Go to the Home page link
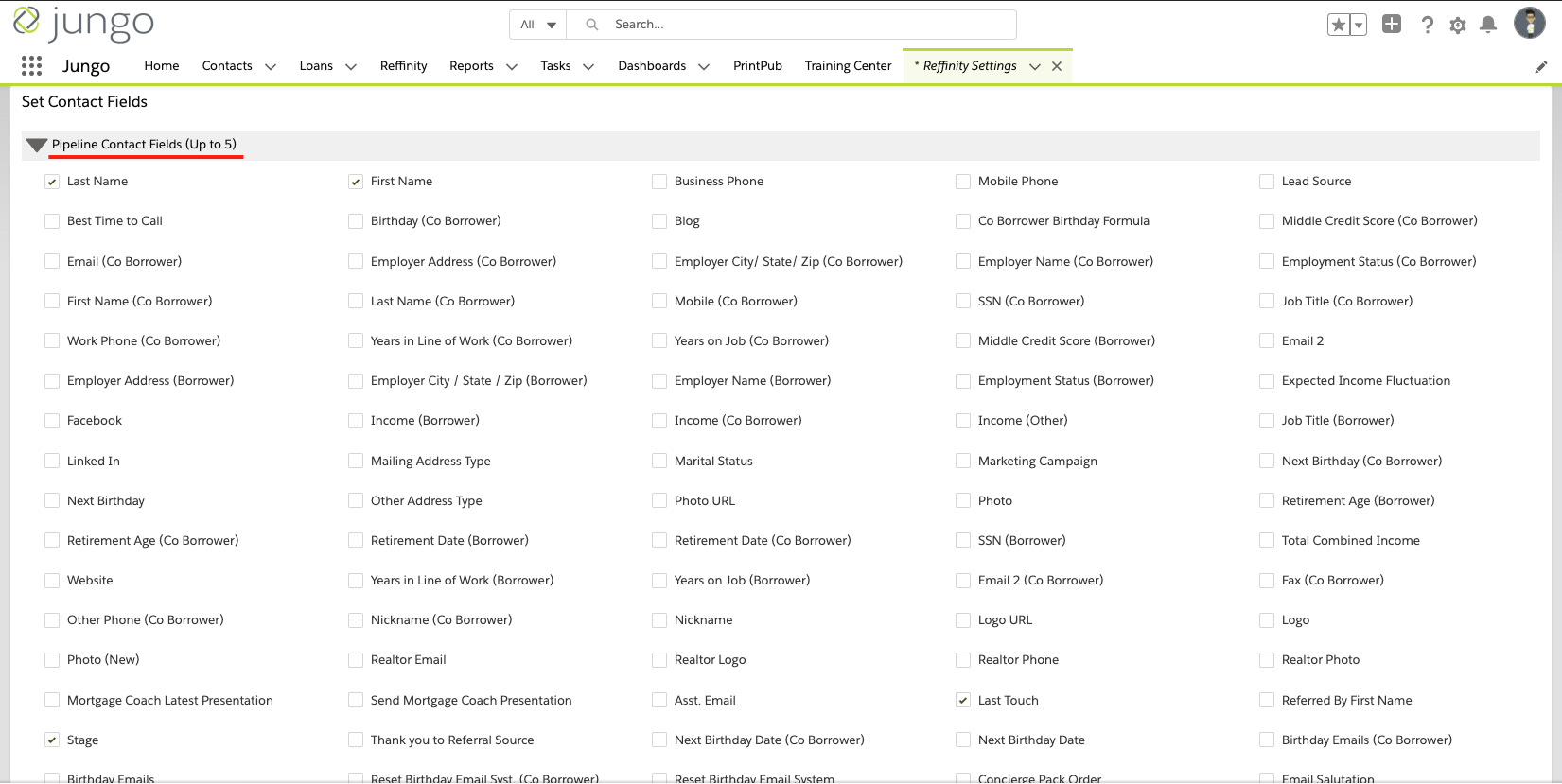1562x784 pixels. [x=162, y=66]
